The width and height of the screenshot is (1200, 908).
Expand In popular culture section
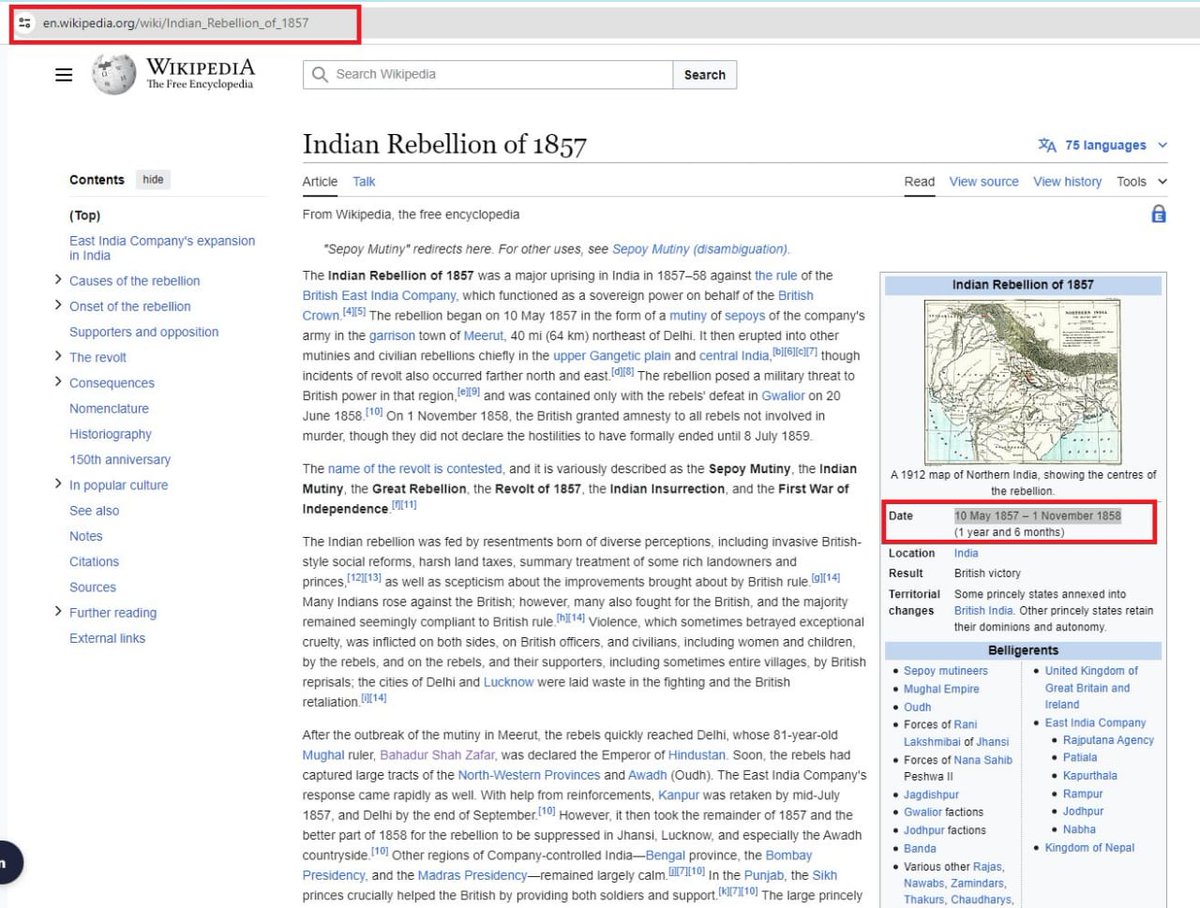tap(59, 485)
